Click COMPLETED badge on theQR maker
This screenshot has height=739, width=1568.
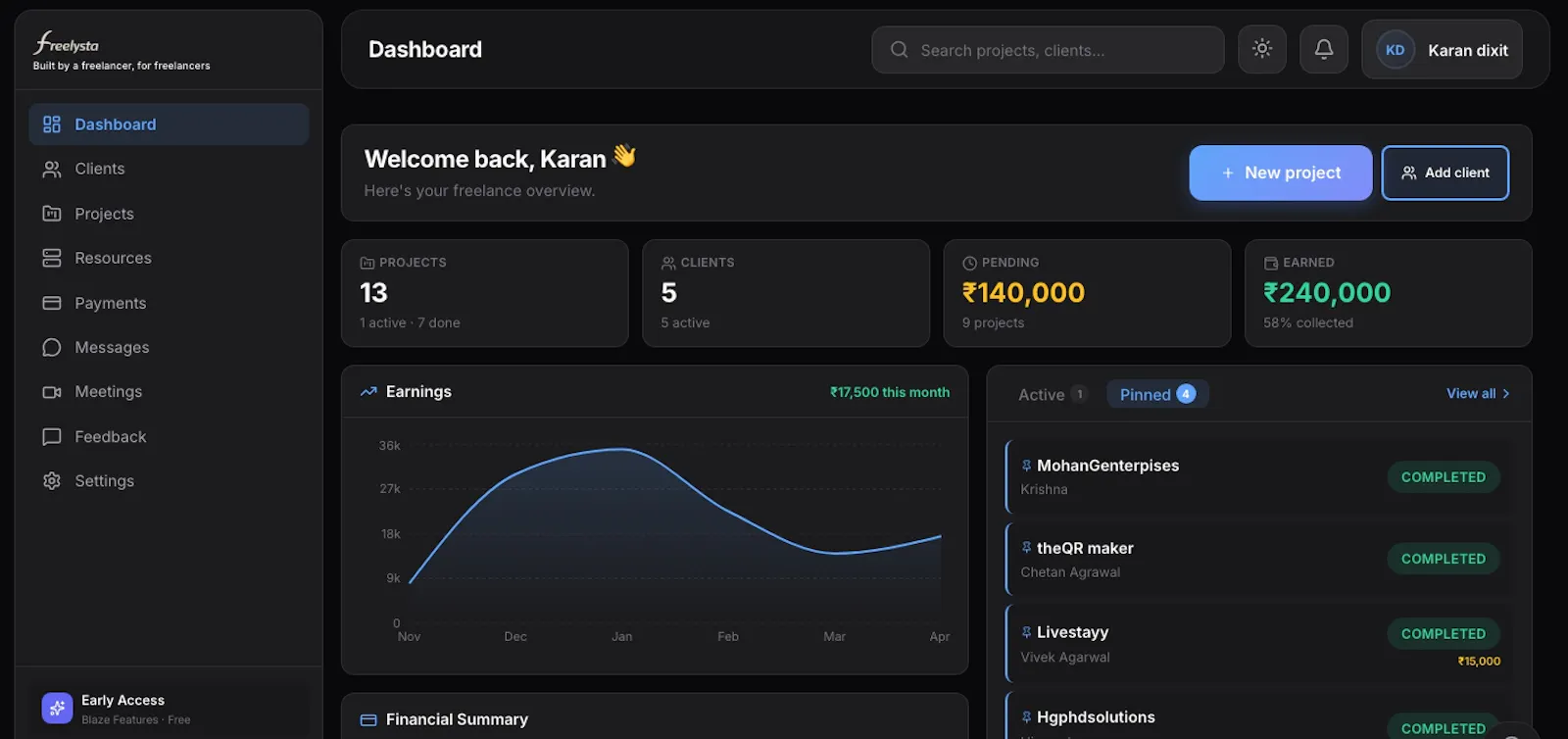[1444, 559]
